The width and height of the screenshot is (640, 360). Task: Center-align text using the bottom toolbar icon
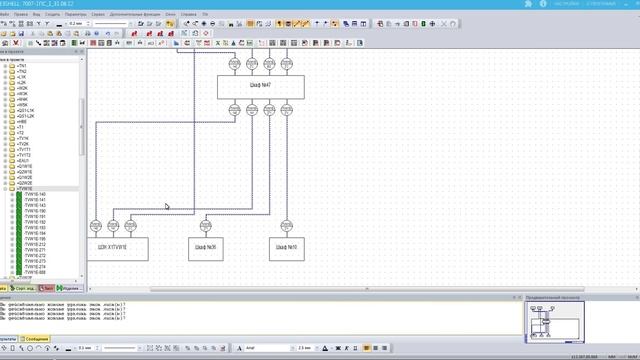[x=376, y=348]
